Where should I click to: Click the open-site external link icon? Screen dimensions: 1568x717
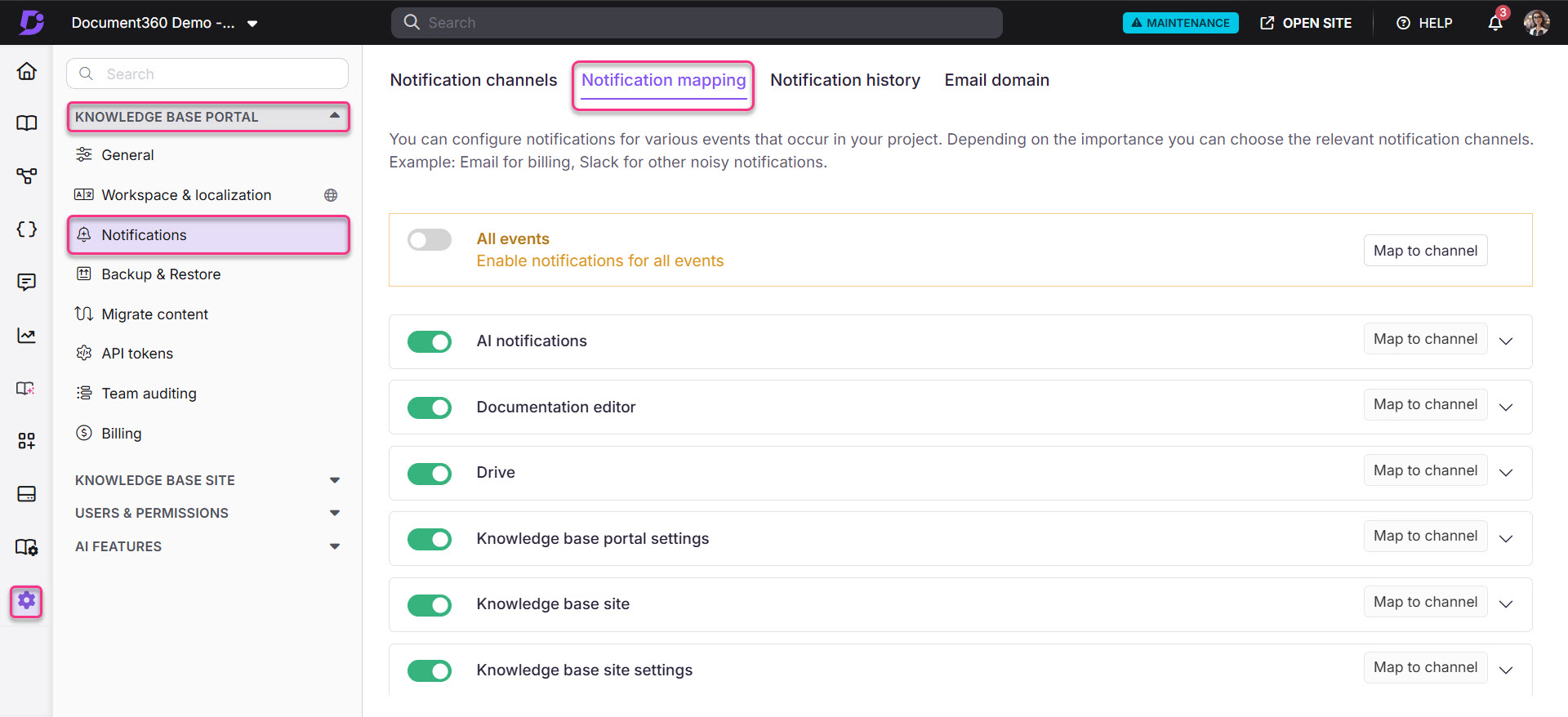tap(1267, 23)
